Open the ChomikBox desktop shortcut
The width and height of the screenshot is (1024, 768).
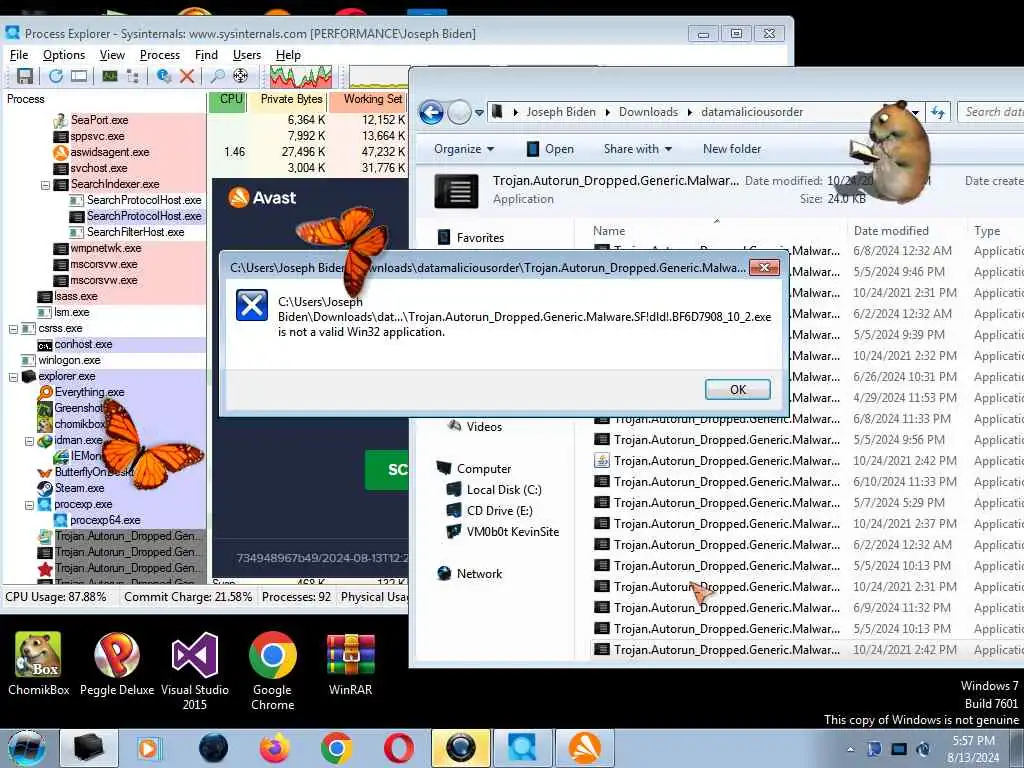pyautogui.click(x=39, y=664)
